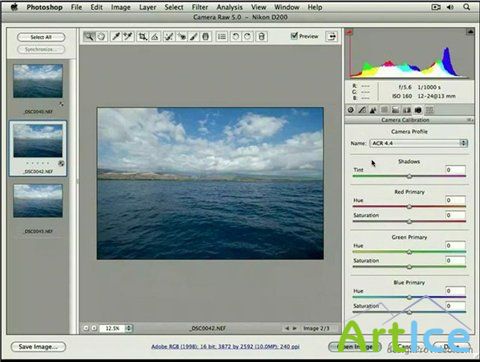Select the Spot Removal tool
This screenshot has height=362, width=480.
pyautogui.click(x=169, y=36)
